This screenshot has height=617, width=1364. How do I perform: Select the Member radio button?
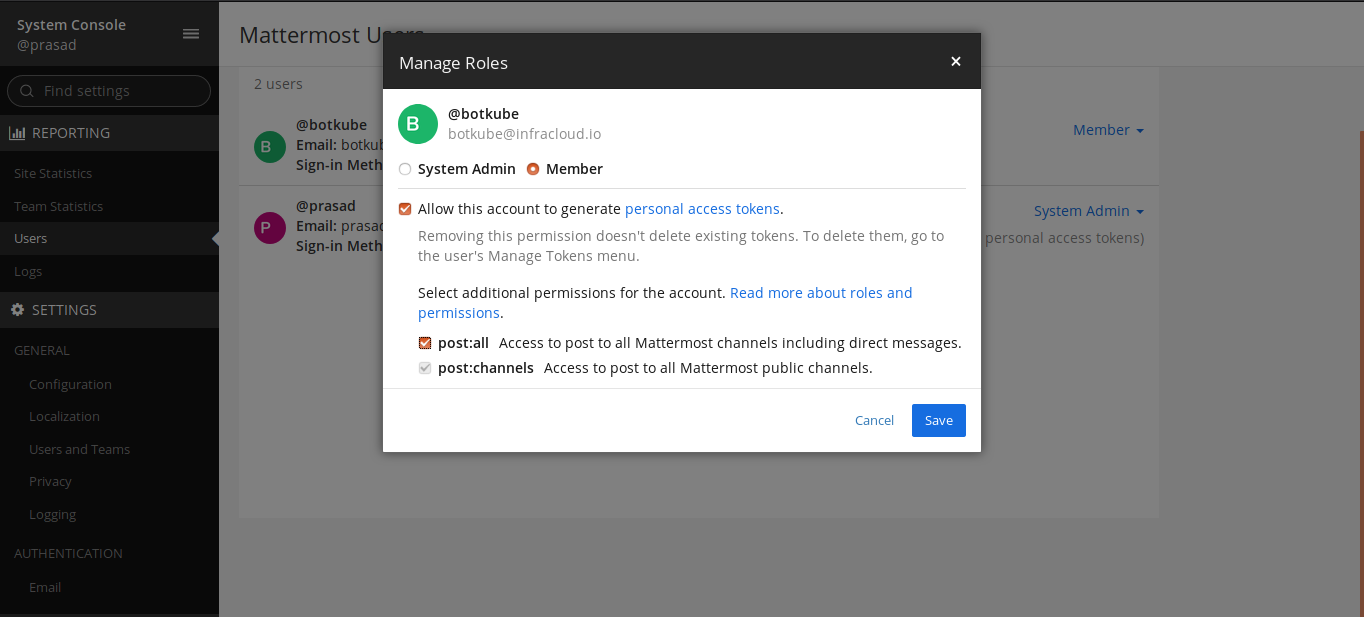point(533,169)
